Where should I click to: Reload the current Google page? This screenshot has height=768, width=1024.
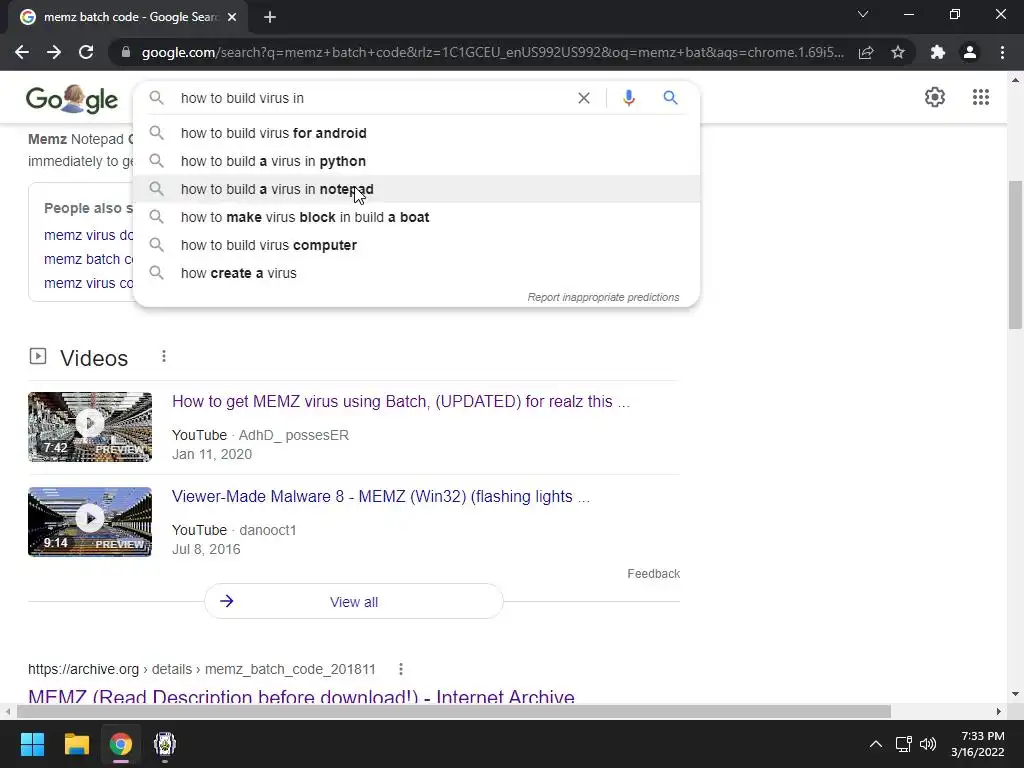click(86, 52)
